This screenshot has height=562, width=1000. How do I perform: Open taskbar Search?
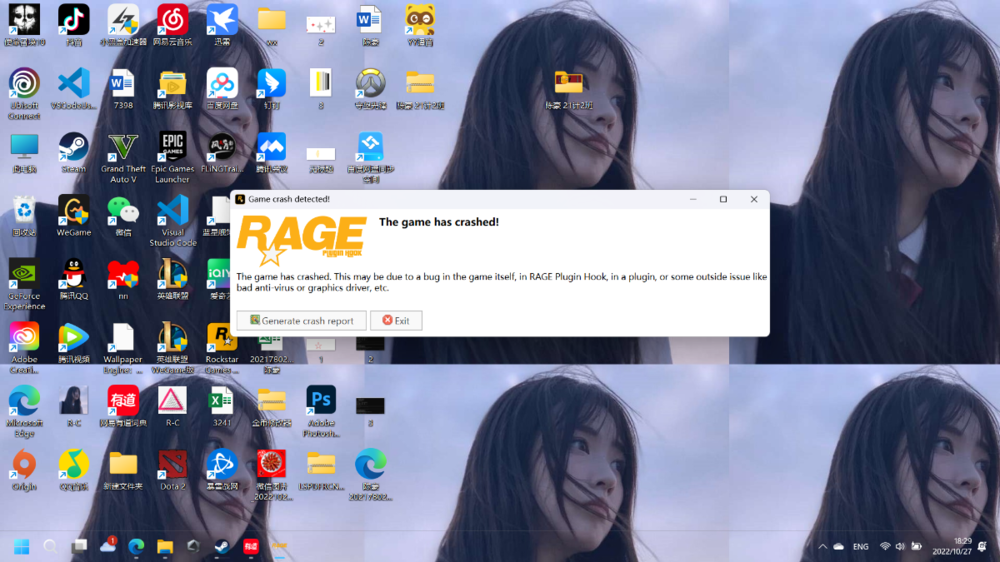[50, 547]
